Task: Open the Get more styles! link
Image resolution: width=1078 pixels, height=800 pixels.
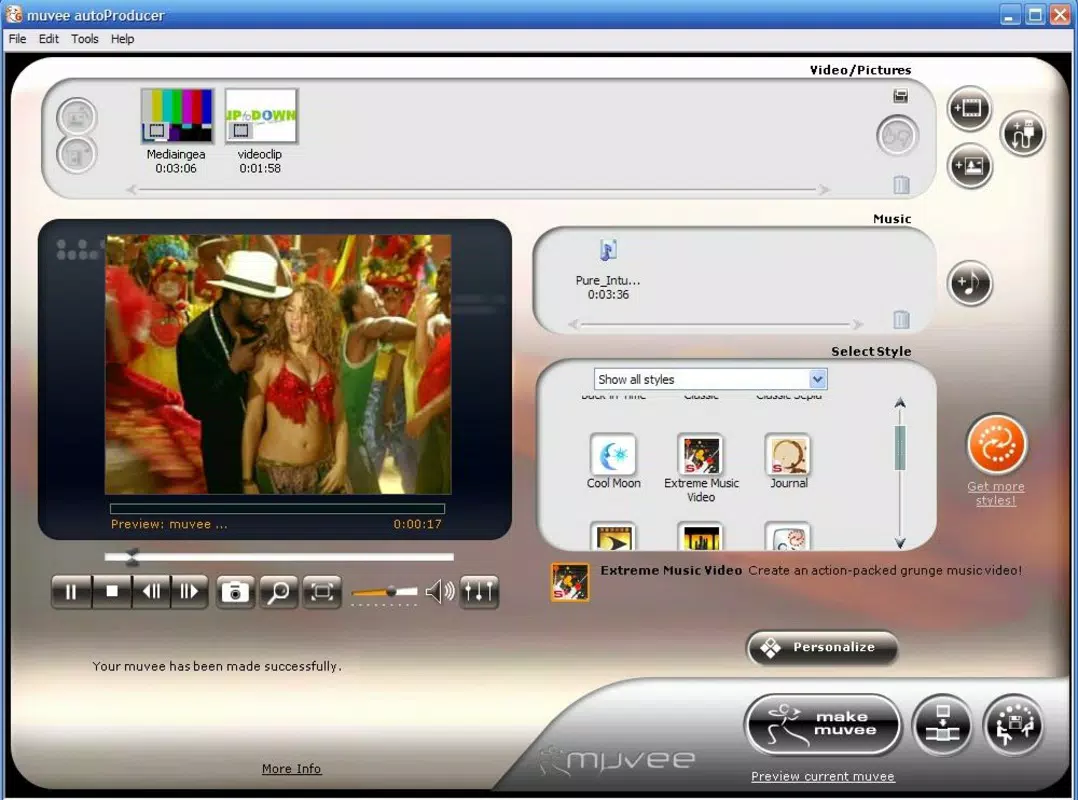Action: [x=996, y=493]
